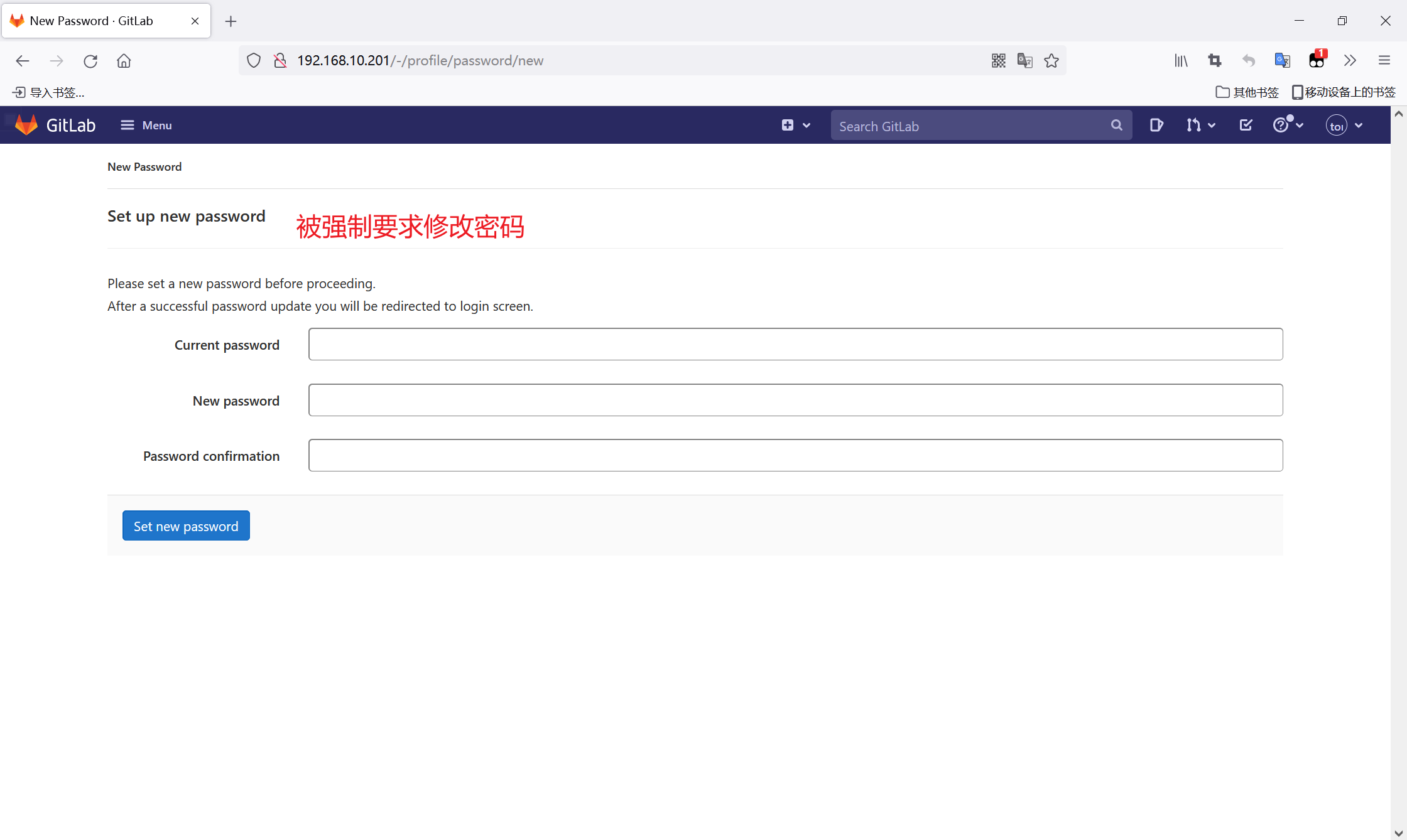Open the GitLab Menu

tap(146, 125)
